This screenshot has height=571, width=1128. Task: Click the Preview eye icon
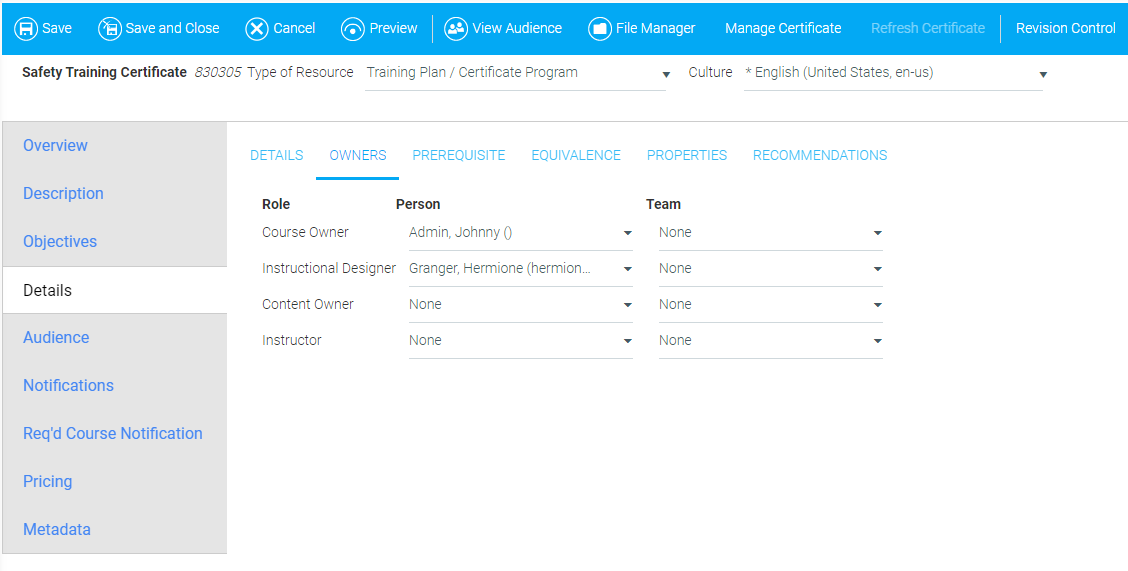click(352, 29)
